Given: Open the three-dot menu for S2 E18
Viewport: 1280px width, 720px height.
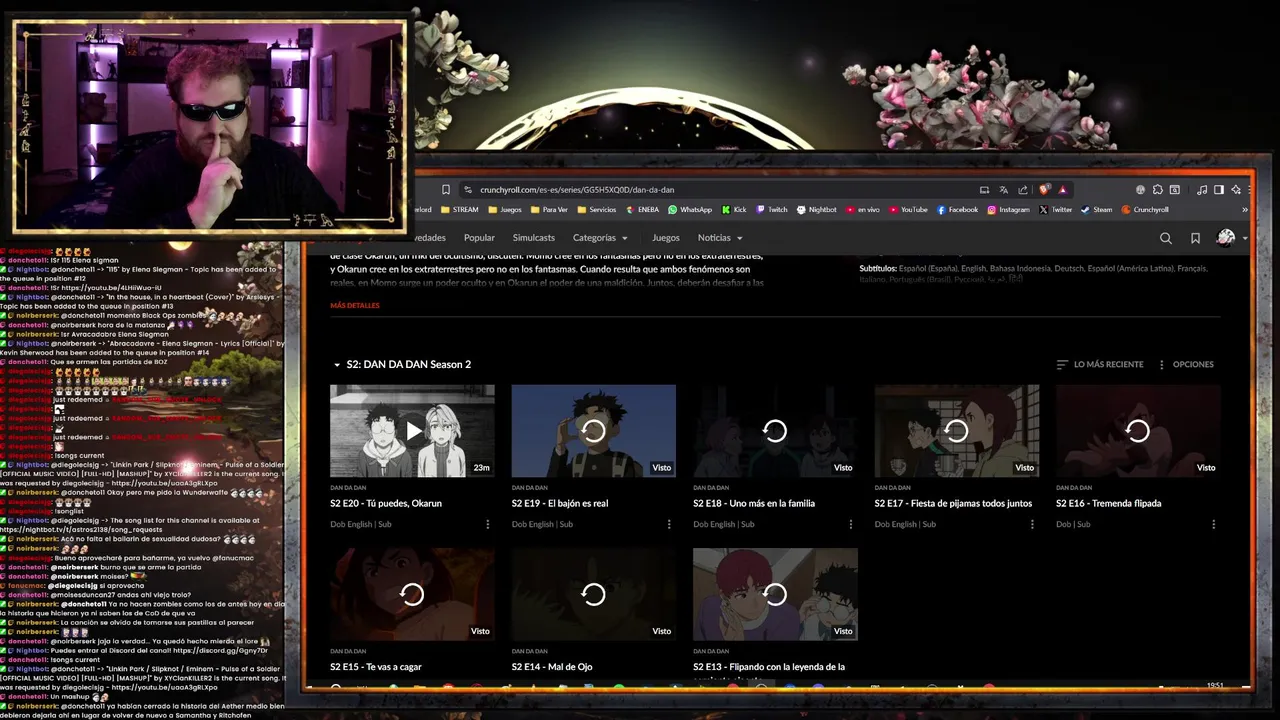Looking at the screenshot, I should tap(851, 524).
